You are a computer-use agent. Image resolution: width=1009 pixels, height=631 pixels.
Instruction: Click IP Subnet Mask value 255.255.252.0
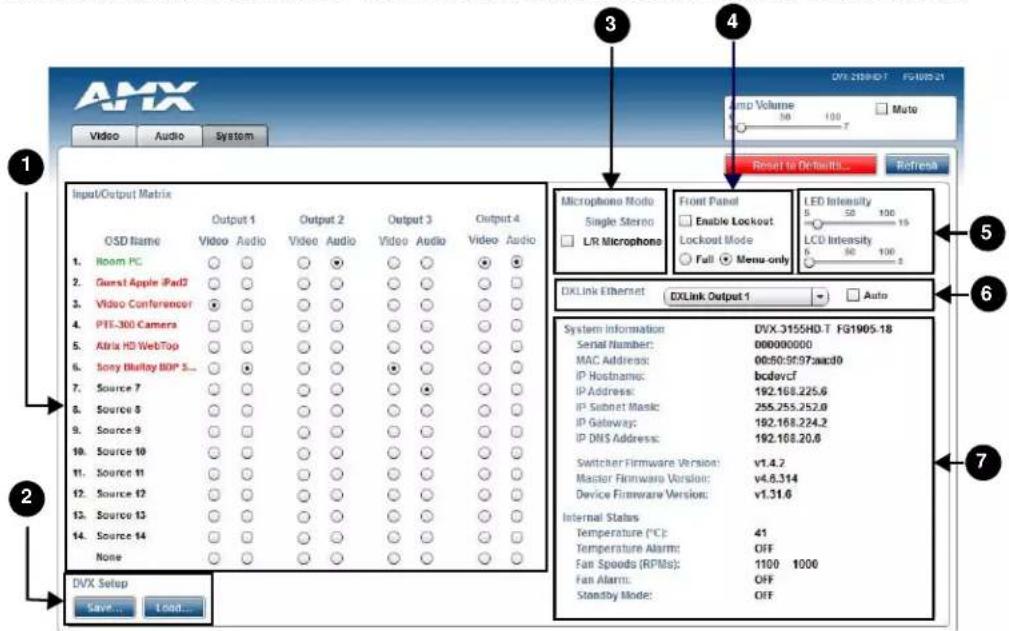click(x=791, y=407)
